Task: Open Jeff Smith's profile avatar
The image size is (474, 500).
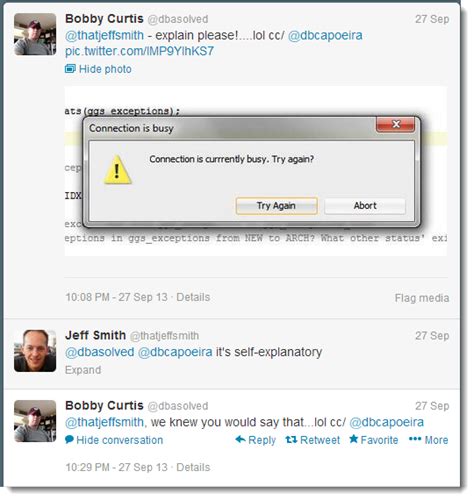Action: click(35, 351)
